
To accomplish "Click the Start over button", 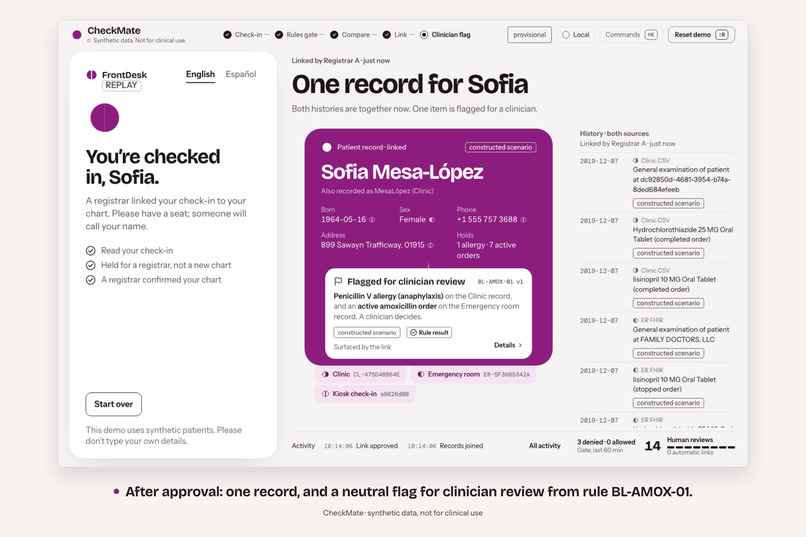I will pos(114,404).
